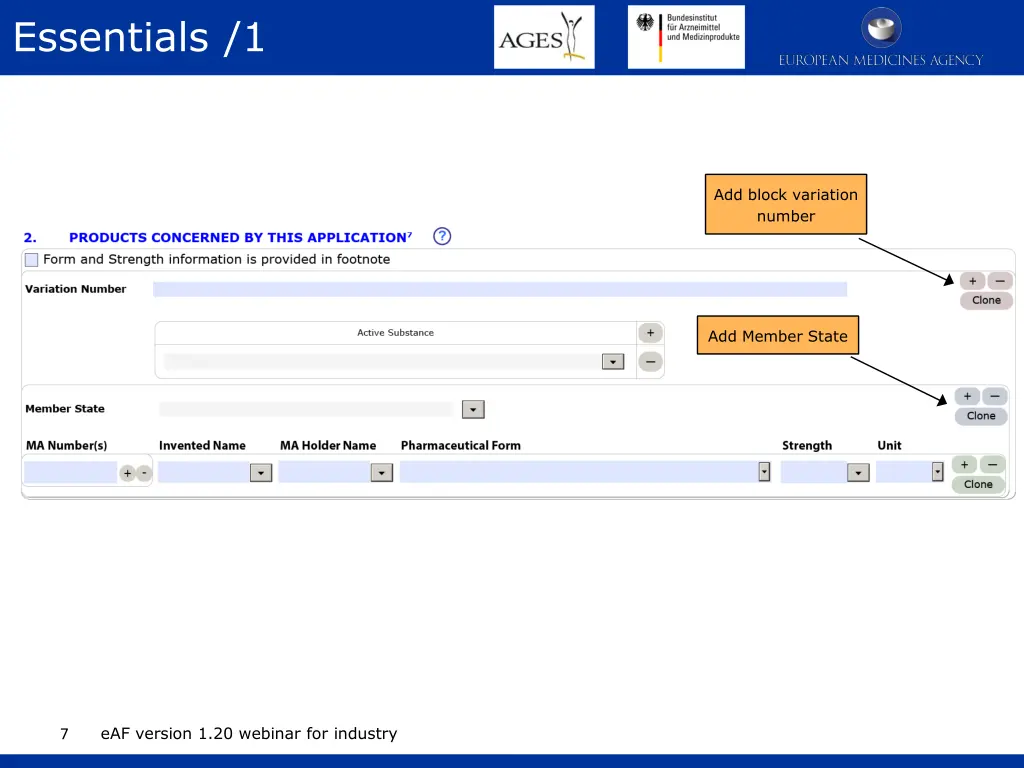
Task: Remove the MA Number entry
Action: 144,473
